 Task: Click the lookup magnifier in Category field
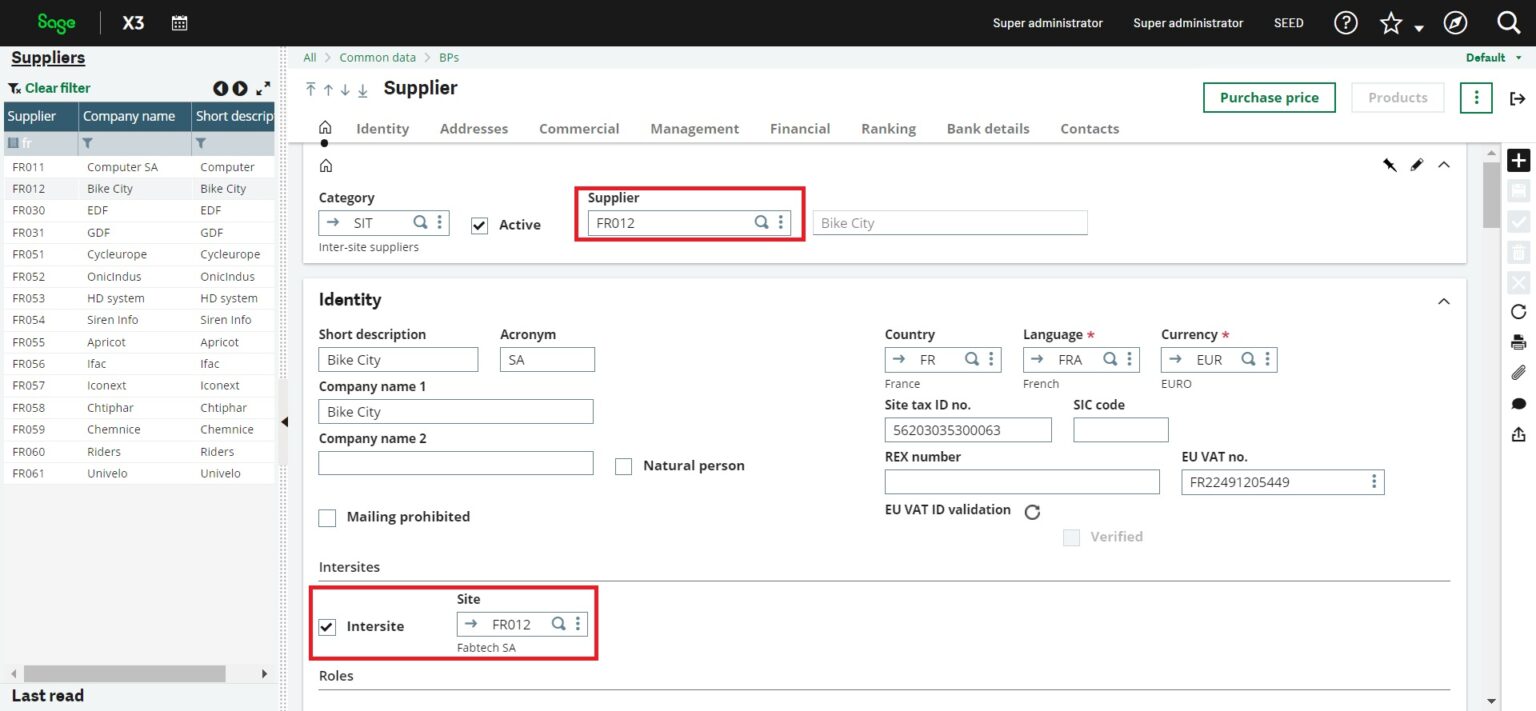420,222
